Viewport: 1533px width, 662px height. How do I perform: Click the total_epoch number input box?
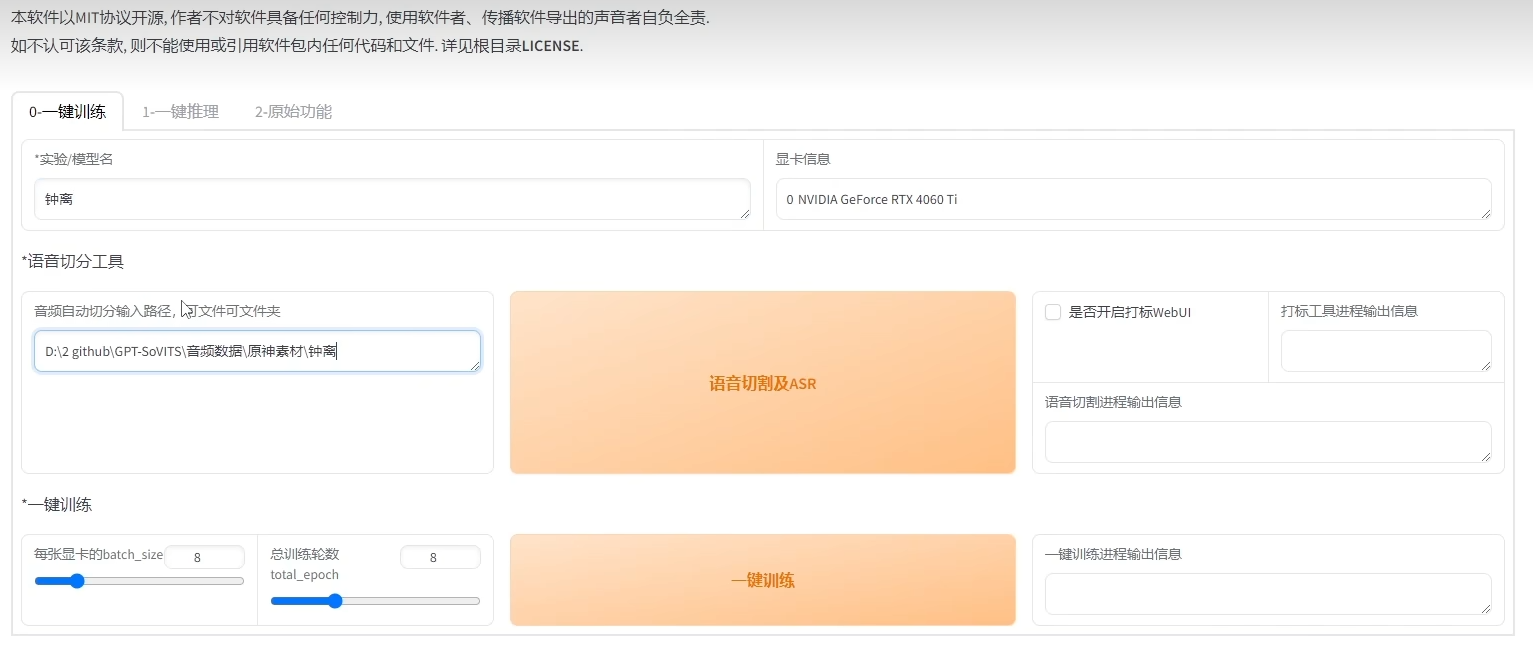440,557
